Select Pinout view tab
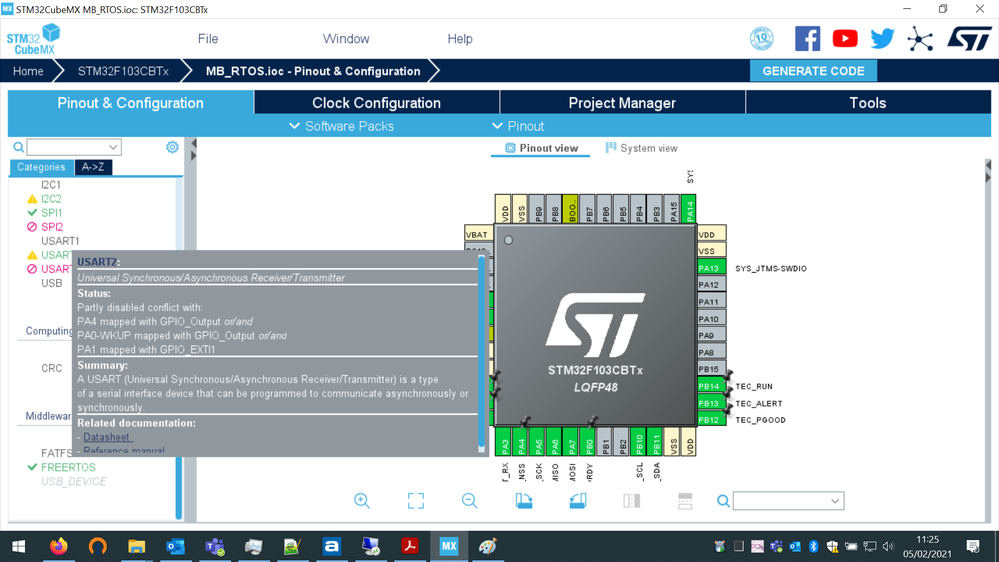Viewport: 999px width, 562px height. [x=541, y=148]
